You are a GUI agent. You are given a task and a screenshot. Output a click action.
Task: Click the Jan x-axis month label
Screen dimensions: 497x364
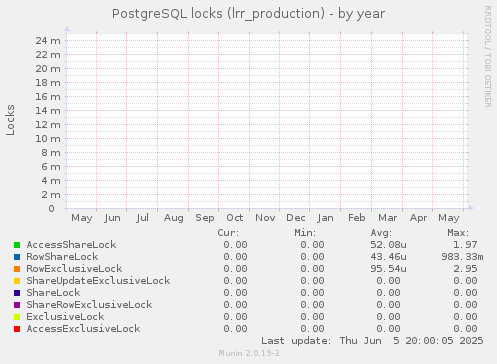point(325,218)
